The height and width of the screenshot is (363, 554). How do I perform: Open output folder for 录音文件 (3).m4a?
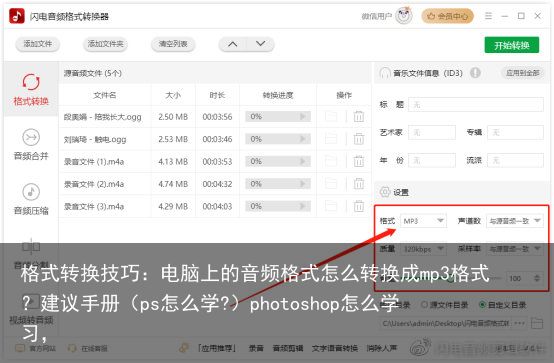point(331,206)
